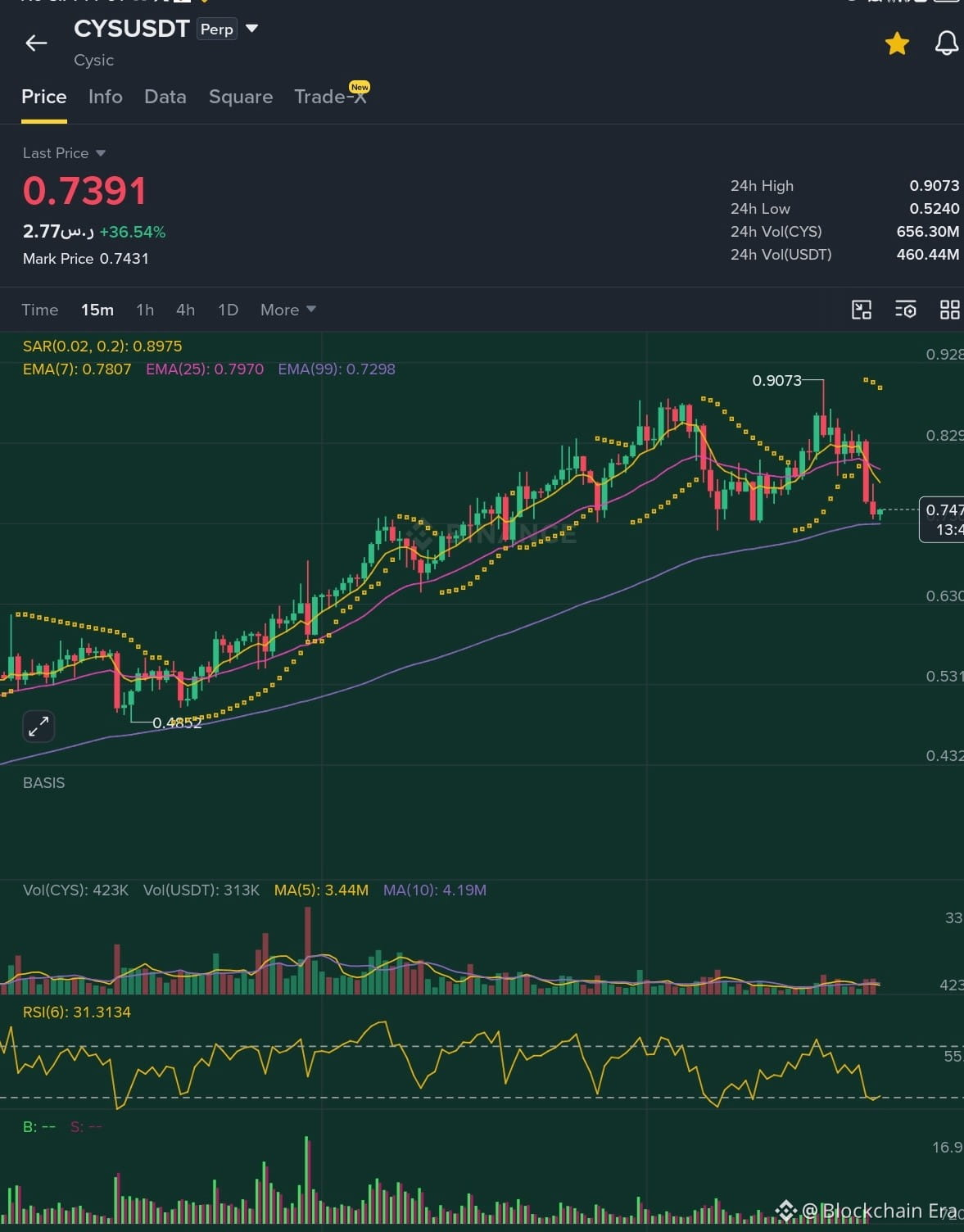
Task: Click the current price marker on axis
Action: click(942, 519)
